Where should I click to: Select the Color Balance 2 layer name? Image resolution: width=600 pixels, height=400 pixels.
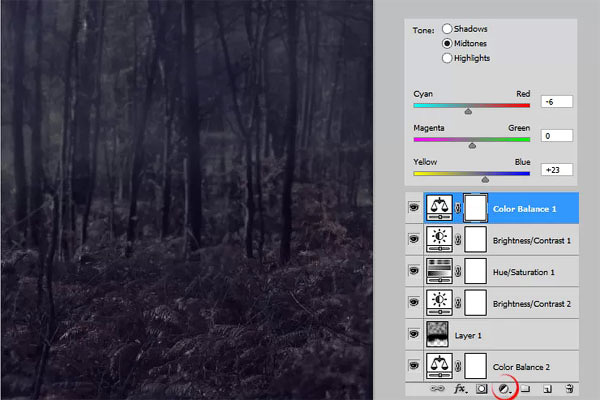pyautogui.click(x=521, y=367)
